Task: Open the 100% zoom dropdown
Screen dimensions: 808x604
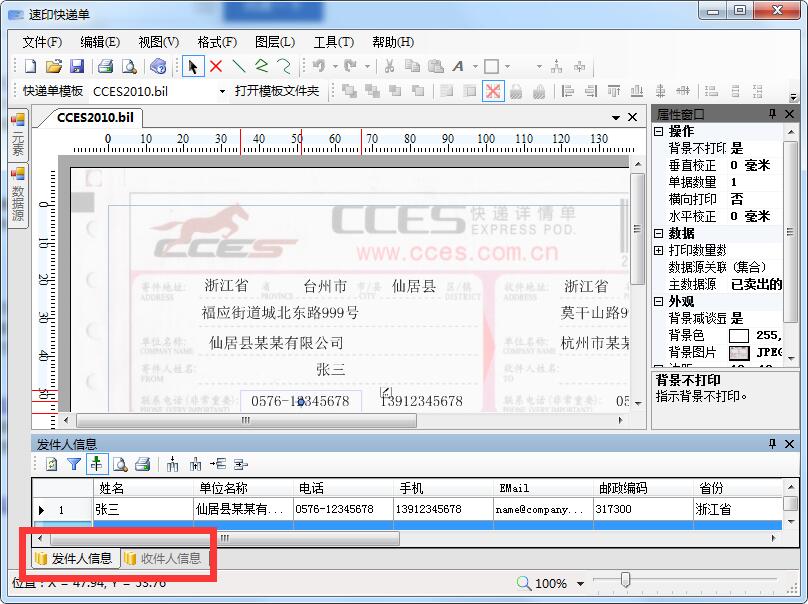Action: 580,583
